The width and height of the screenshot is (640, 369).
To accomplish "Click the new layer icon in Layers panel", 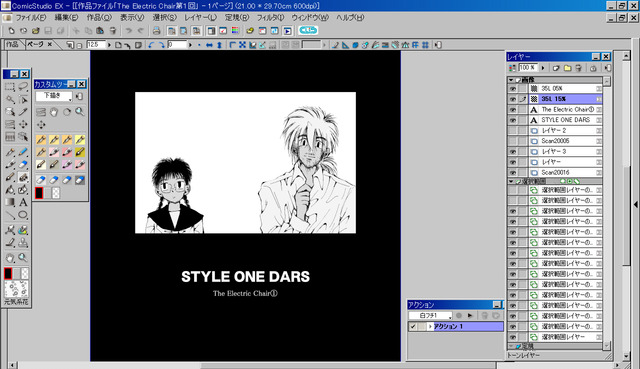I will 556,68.
